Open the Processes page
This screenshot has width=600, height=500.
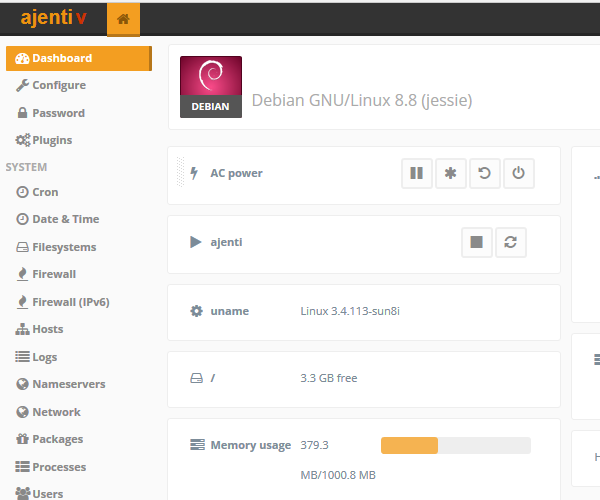pos(51,467)
